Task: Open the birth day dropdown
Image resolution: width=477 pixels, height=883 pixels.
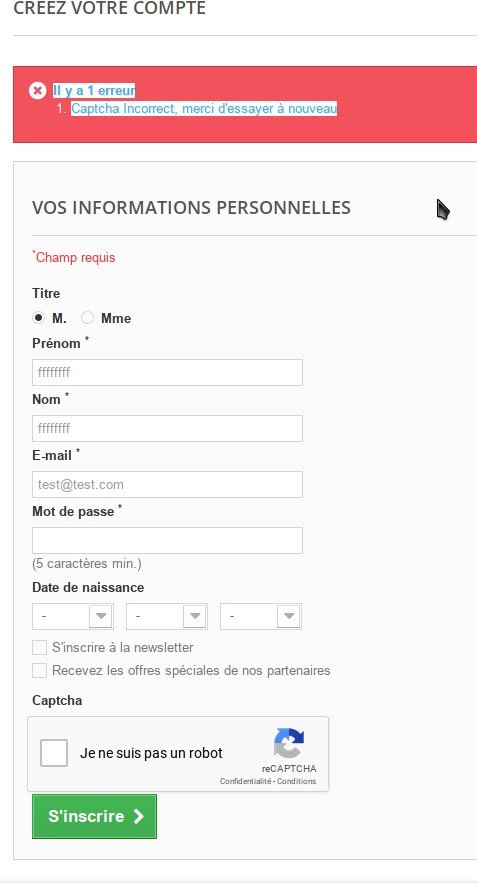Action: pyautogui.click(x=73, y=616)
